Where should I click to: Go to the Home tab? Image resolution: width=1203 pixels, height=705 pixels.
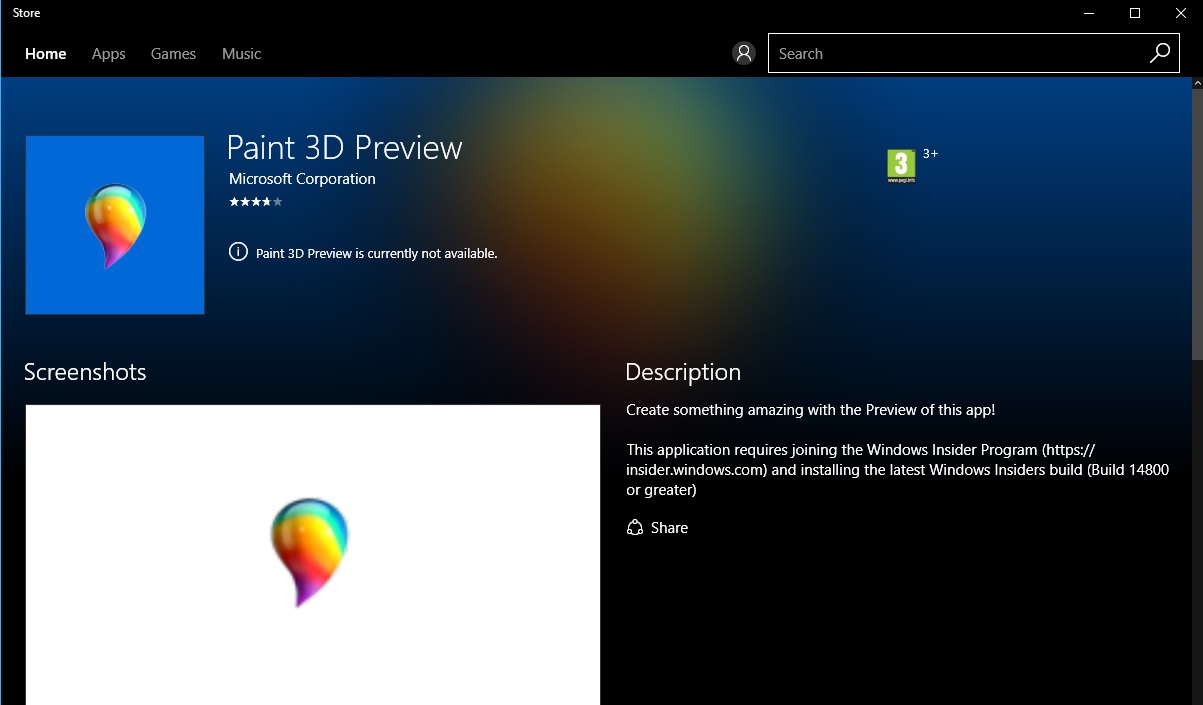pos(46,54)
